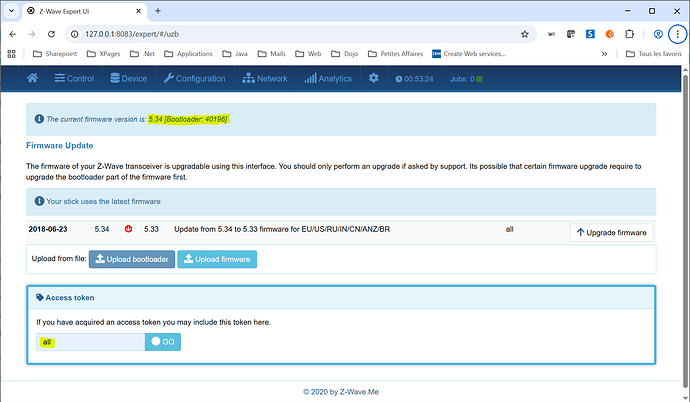The height and width of the screenshot is (402, 690).
Task: Open a new browser tab
Action: point(158,11)
